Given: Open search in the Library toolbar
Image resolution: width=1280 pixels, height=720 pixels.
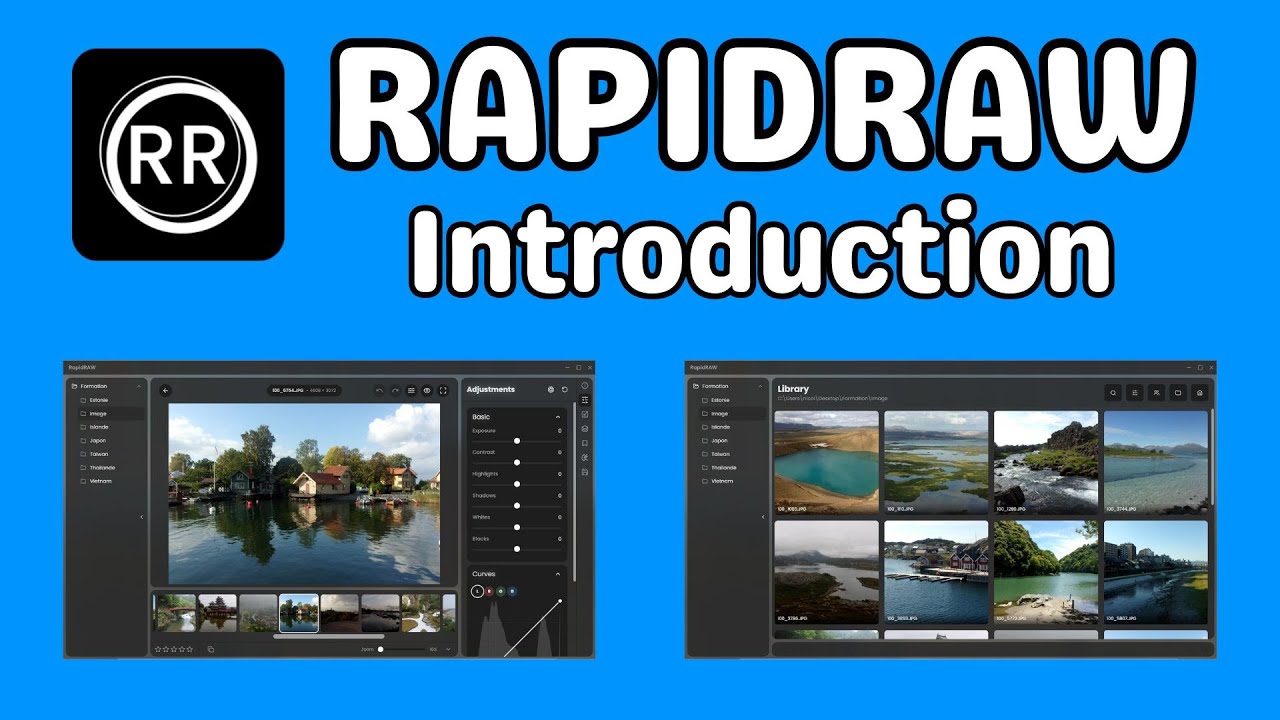Looking at the screenshot, I should click(x=1114, y=393).
